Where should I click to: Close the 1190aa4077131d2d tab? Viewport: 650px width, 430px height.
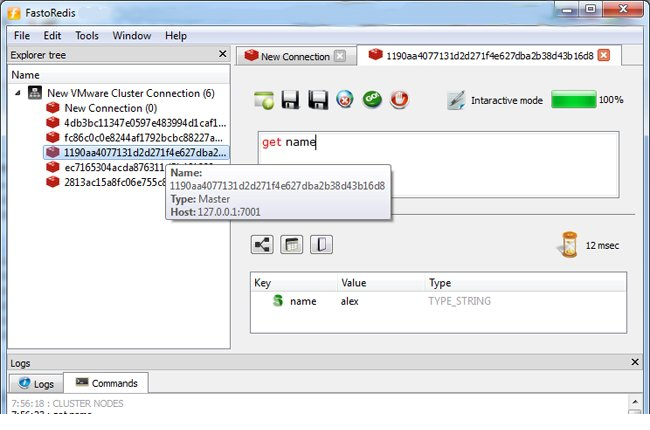coord(603,55)
